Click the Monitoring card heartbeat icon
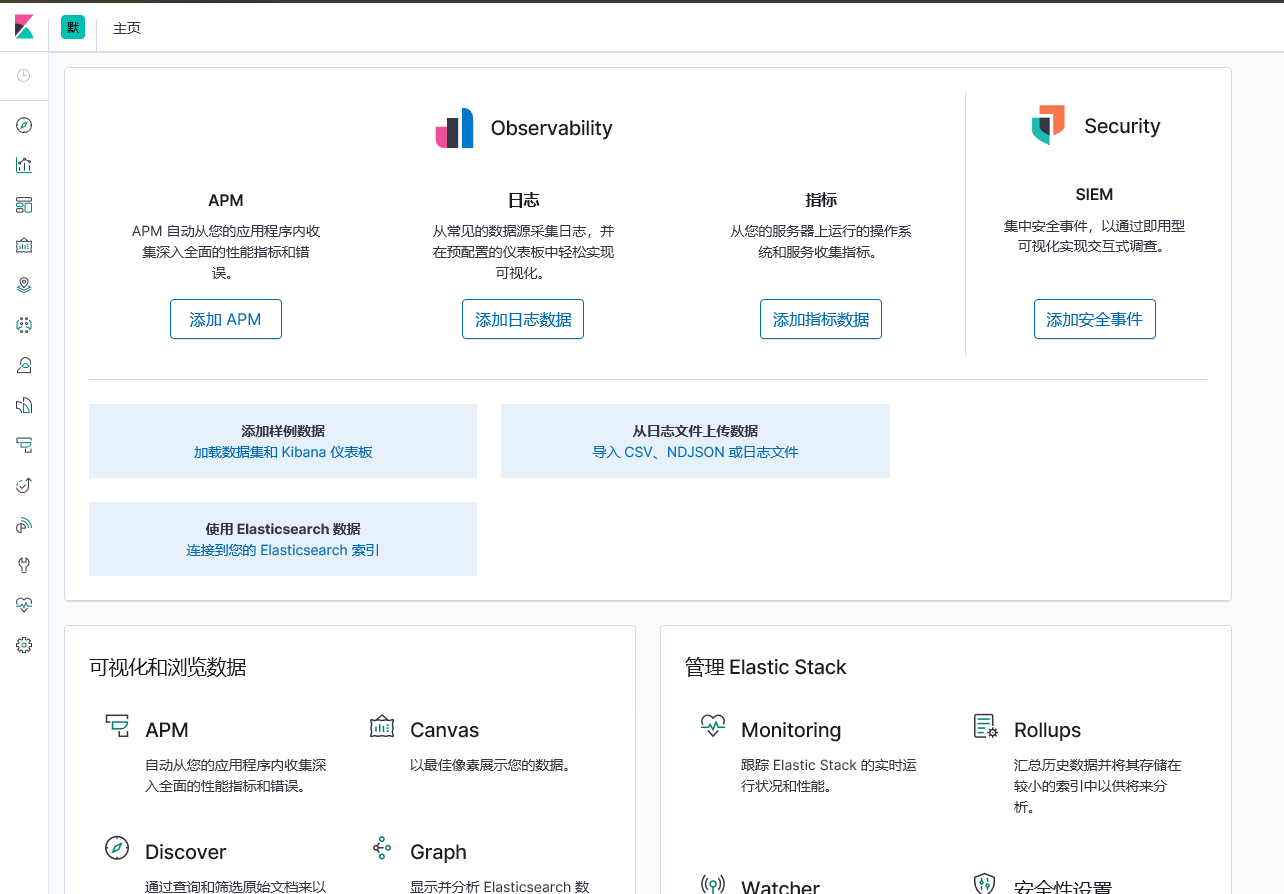1284x894 pixels. click(713, 727)
